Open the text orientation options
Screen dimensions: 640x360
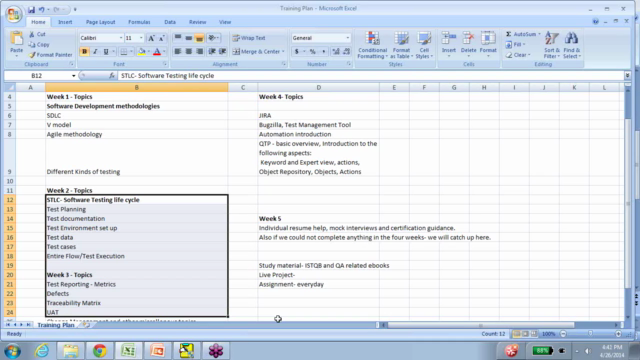click(x=213, y=38)
